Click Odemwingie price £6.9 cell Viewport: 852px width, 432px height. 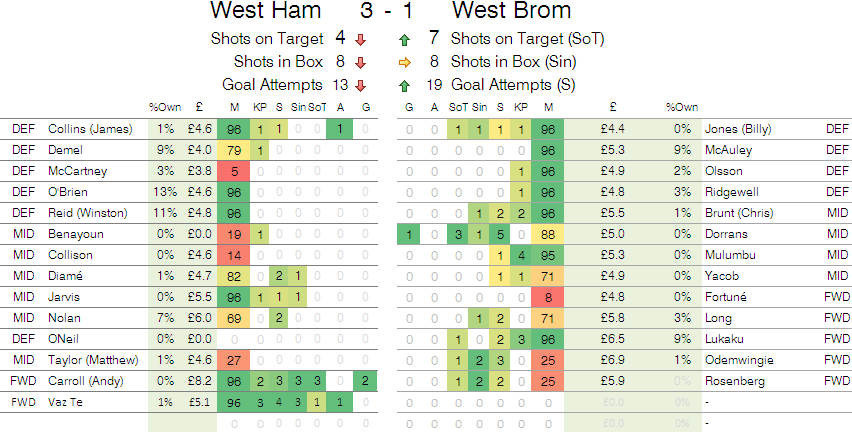coord(613,360)
